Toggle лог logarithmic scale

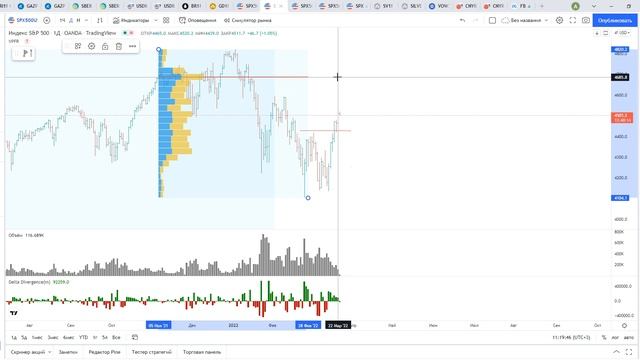tap(615, 338)
